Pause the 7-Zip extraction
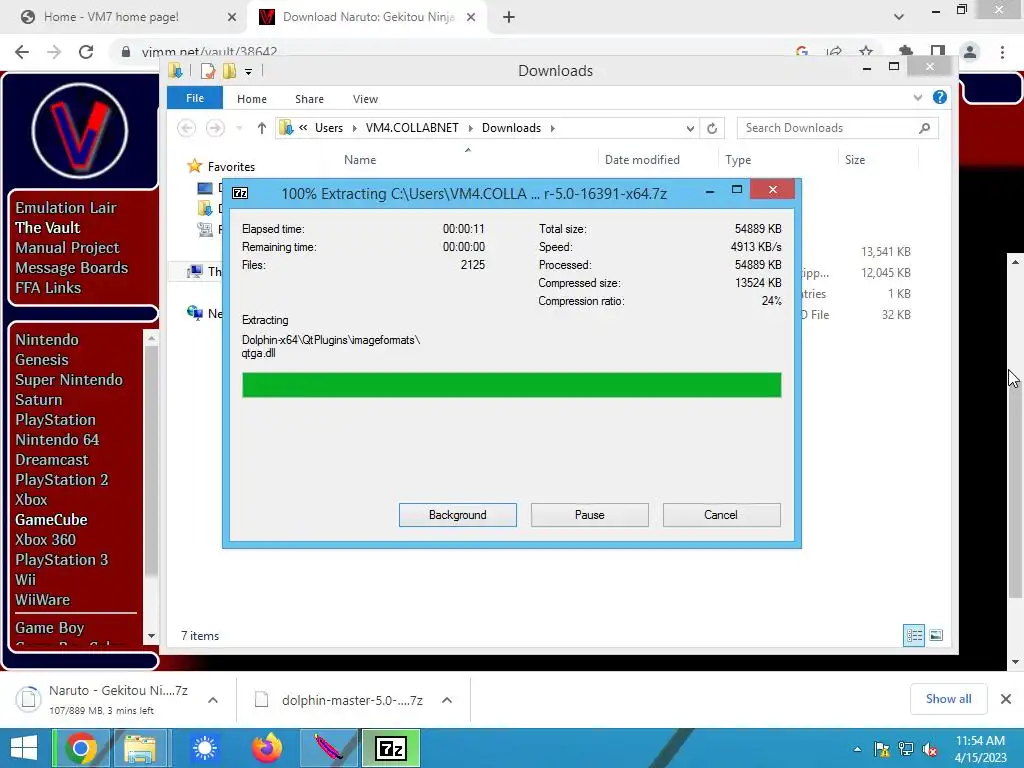Viewport: 1024px width, 768px height. pos(589,515)
